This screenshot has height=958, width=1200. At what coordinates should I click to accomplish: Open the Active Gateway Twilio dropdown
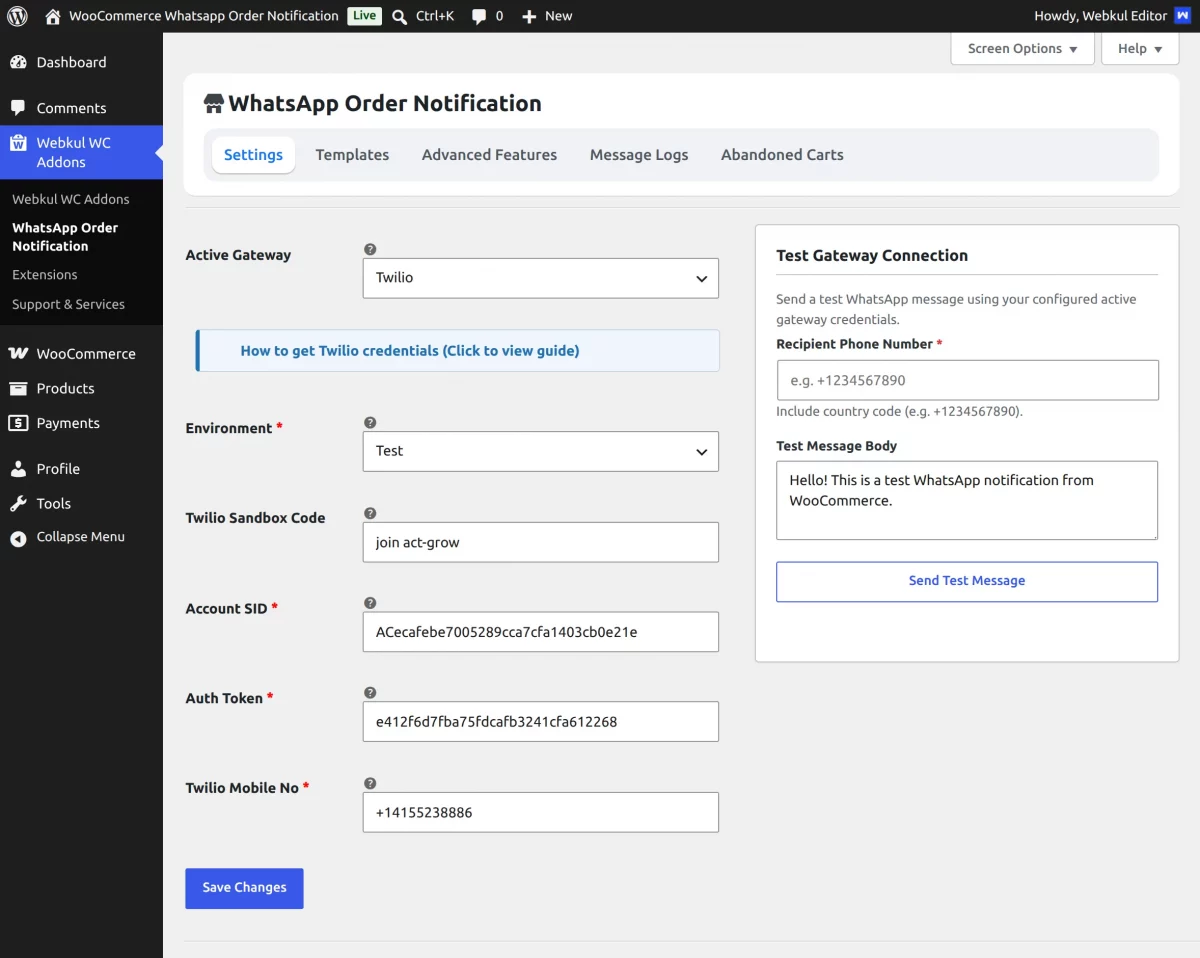[541, 278]
